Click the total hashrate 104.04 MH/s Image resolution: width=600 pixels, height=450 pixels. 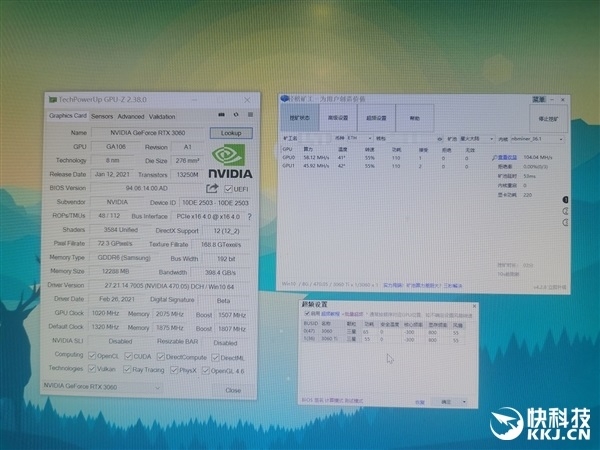(538, 157)
